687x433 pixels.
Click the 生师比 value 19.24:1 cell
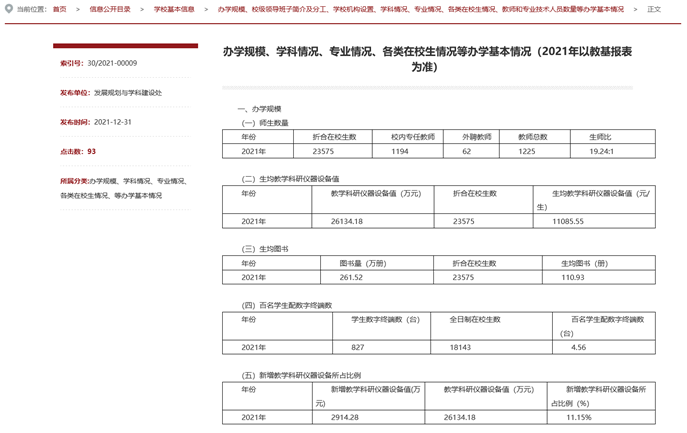click(601, 151)
